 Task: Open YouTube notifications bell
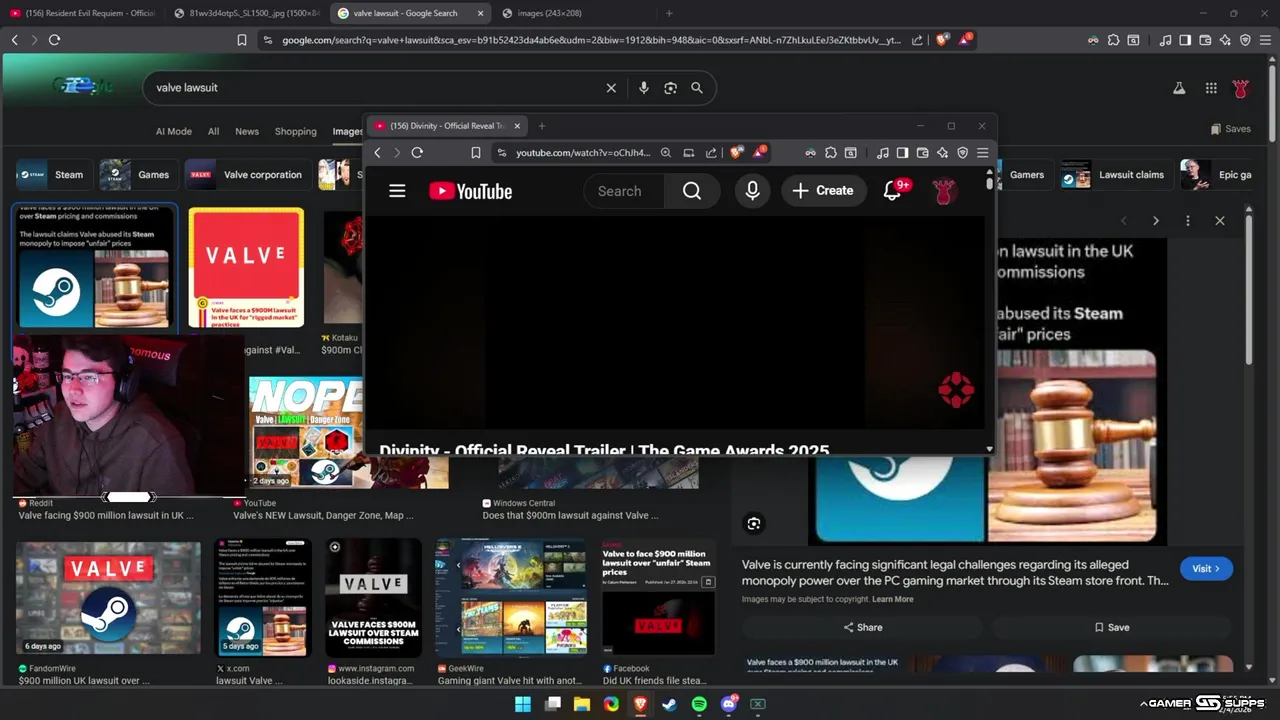point(893,191)
